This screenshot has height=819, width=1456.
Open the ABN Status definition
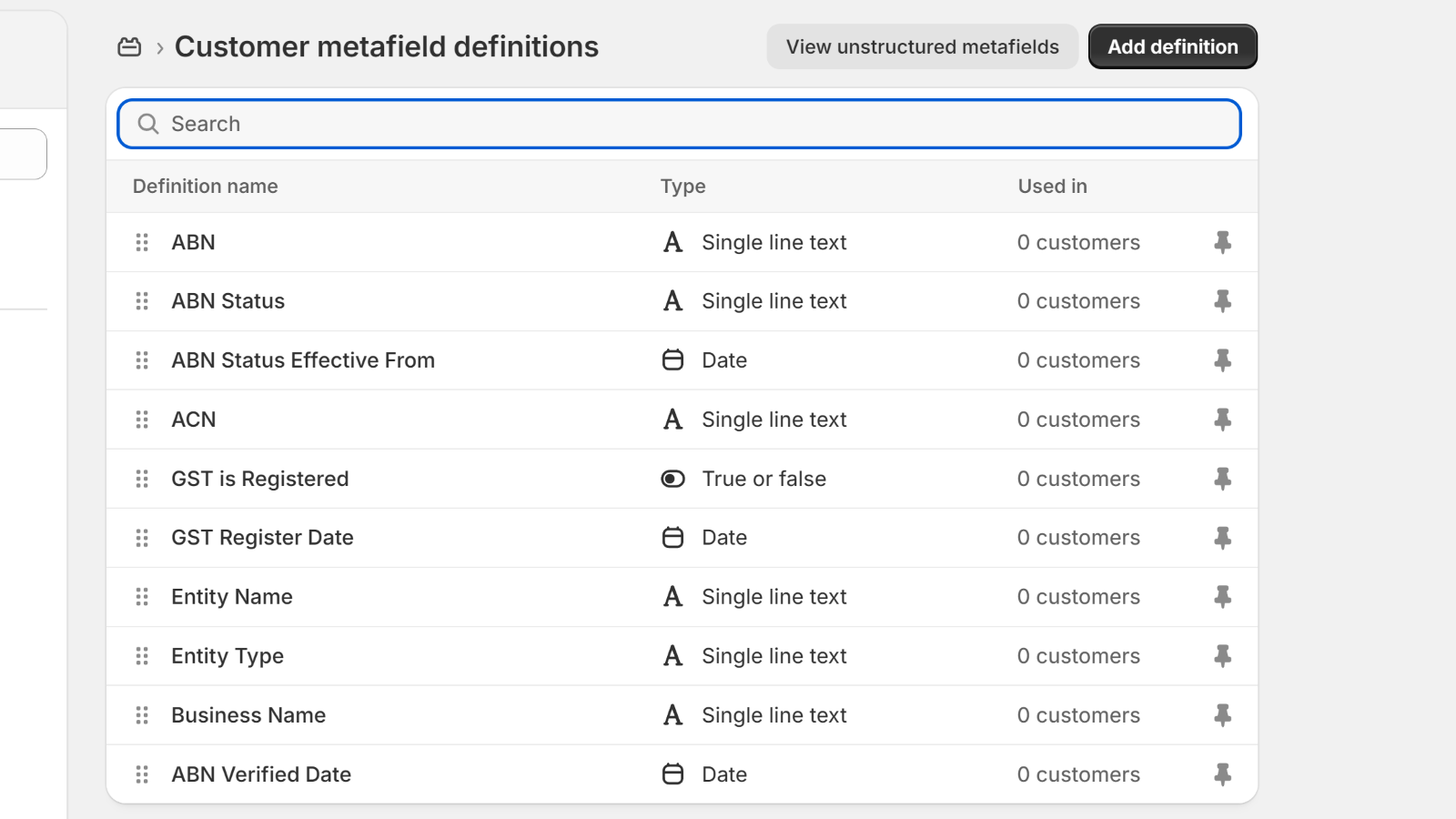tap(228, 301)
